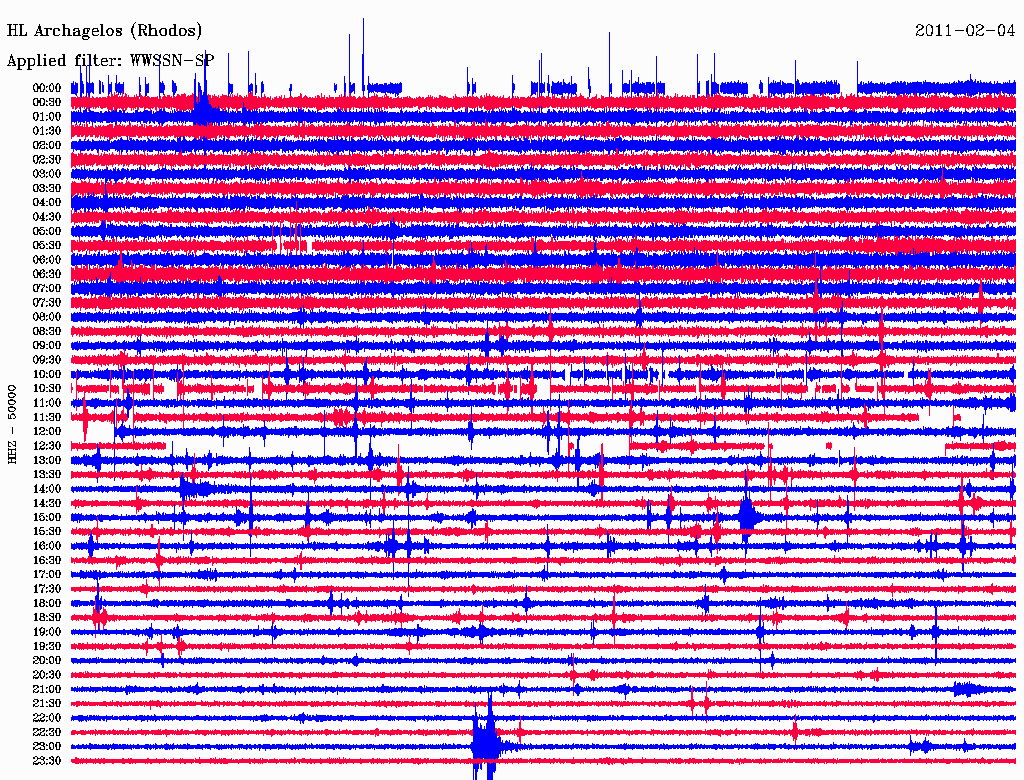The height and width of the screenshot is (780, 1024).
Task: Select the 14:30 time label
Action: click(x=47, y=504)
